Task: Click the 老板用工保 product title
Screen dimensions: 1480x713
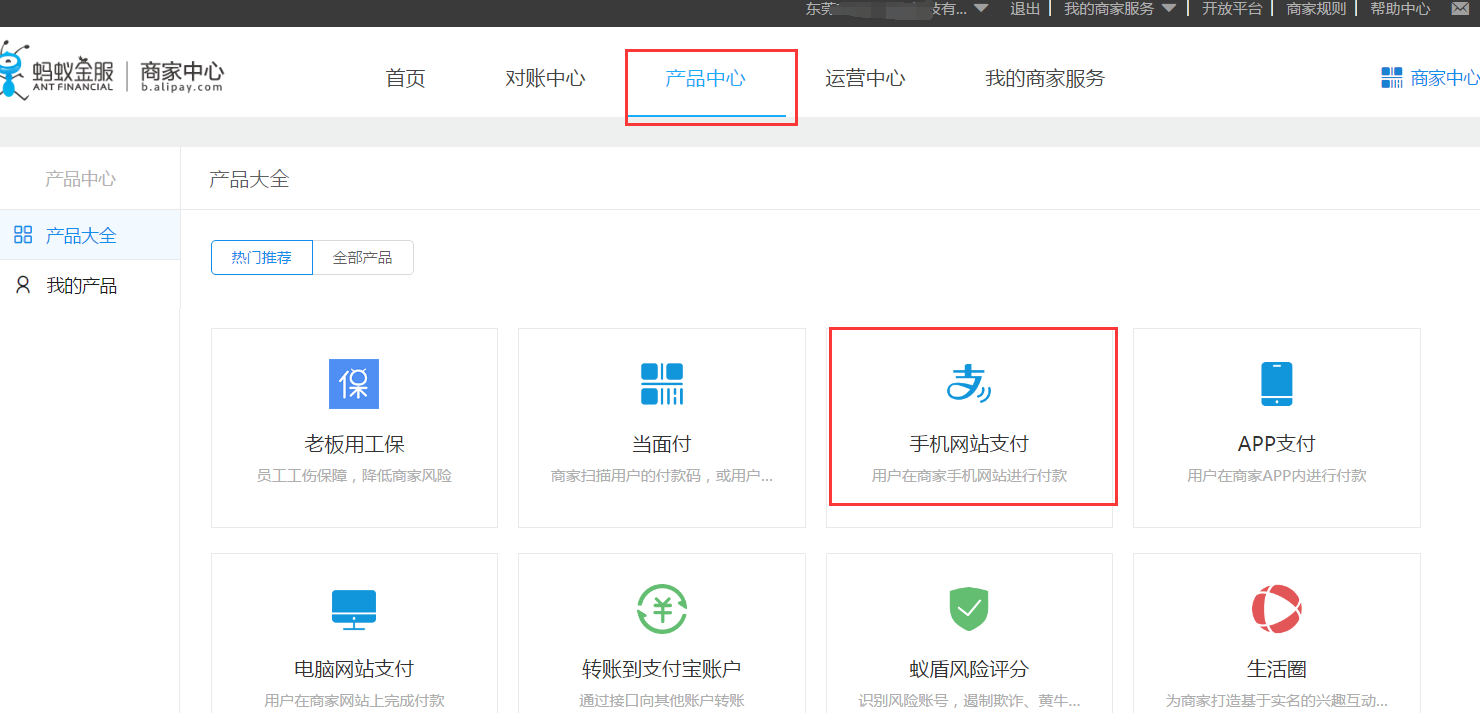Action: [354, 444]
